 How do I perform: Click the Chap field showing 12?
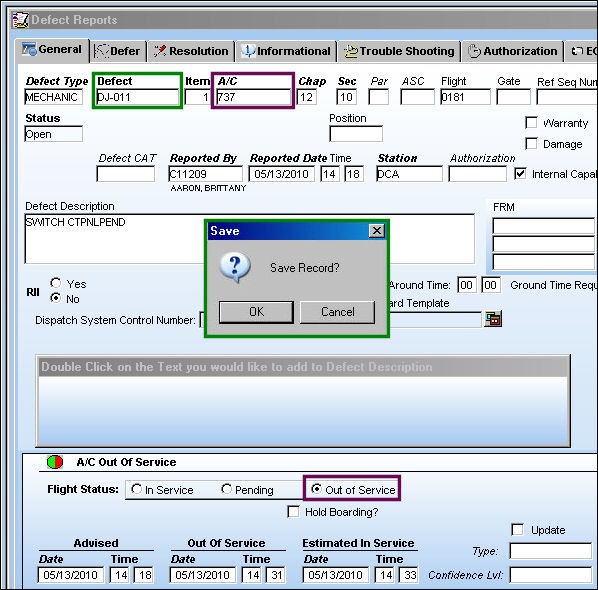pos(307,97)
